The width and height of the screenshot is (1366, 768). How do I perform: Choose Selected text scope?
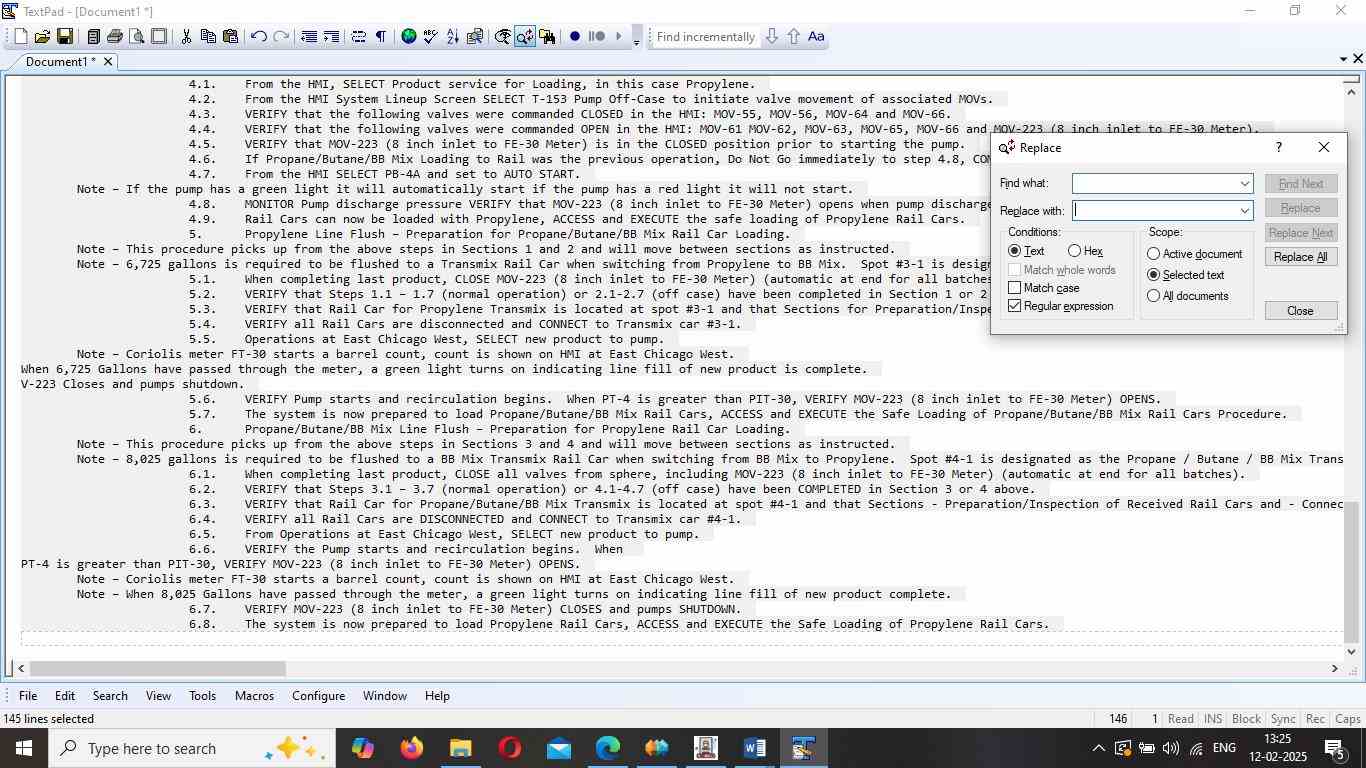point(1154,275)
